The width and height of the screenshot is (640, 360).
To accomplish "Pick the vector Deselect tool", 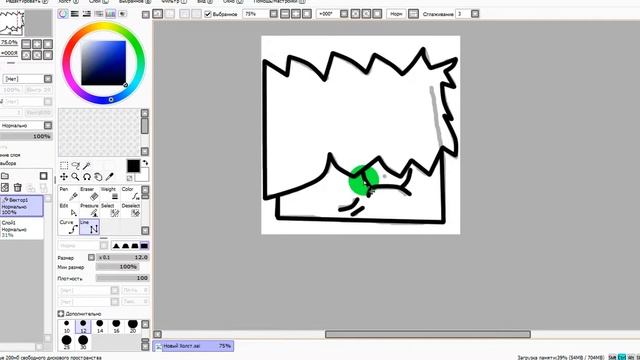I will tap(131, 210).
